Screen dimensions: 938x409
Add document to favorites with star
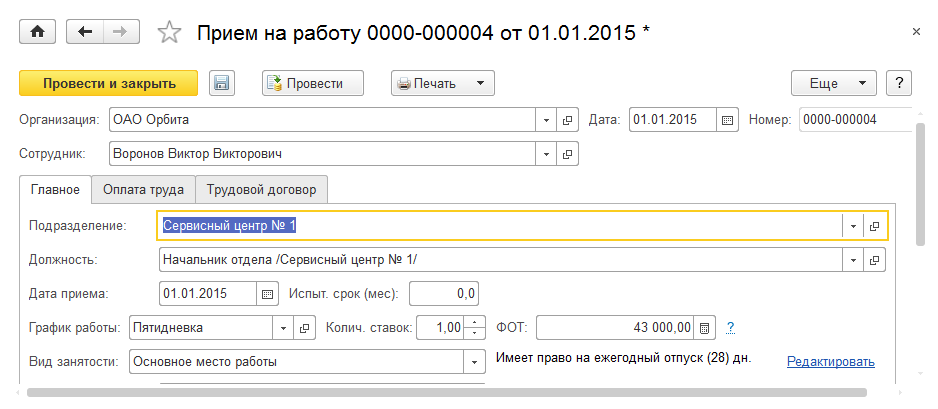[170, 33]
